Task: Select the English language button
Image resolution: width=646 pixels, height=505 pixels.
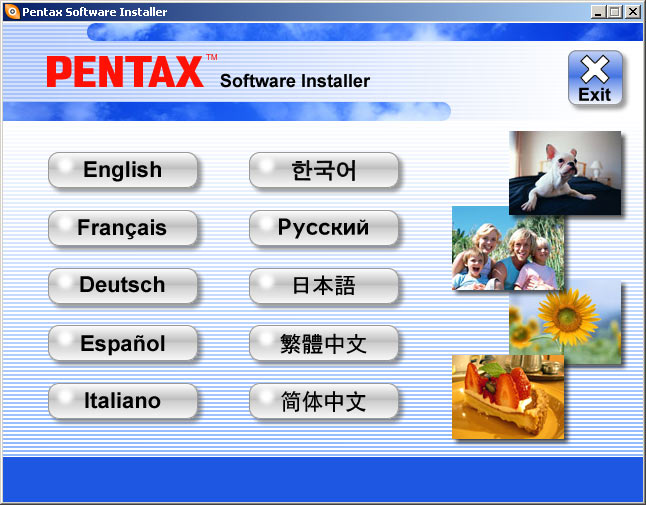Action: click(x=123, y=170)
